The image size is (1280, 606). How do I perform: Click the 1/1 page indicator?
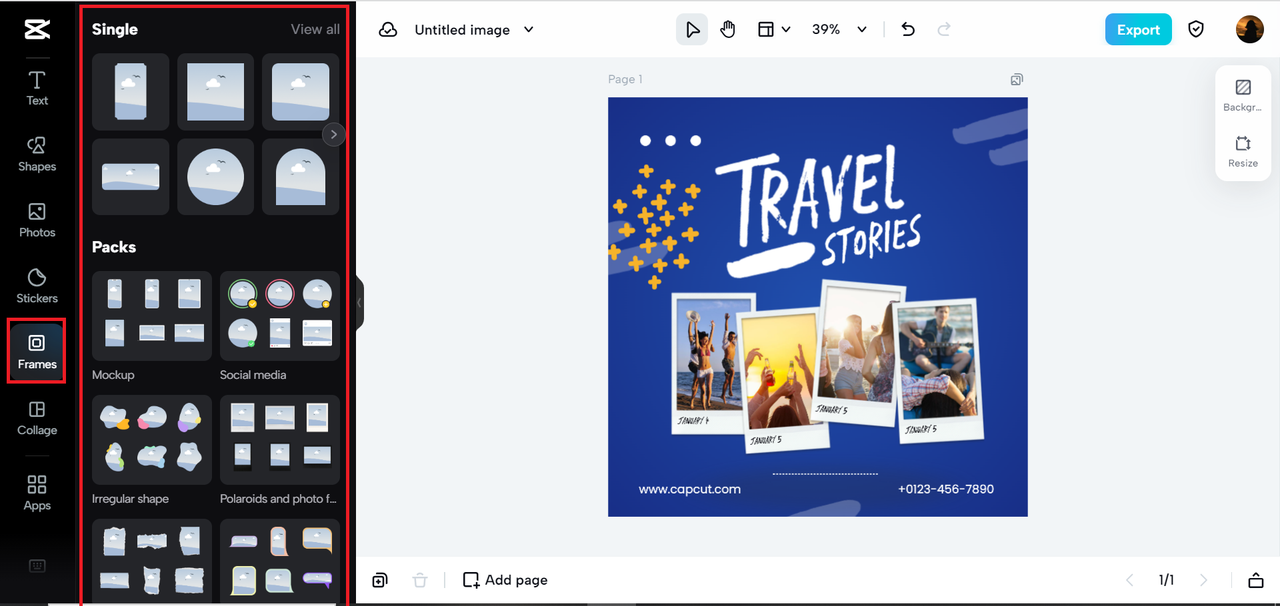[x=1167, y=580]
